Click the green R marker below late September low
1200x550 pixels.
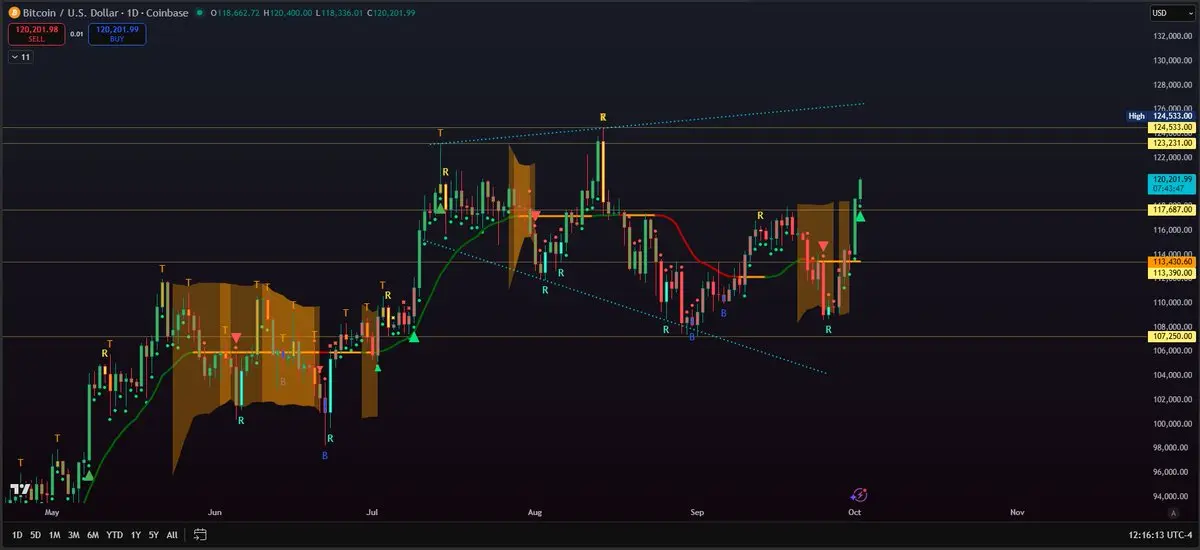828,329
